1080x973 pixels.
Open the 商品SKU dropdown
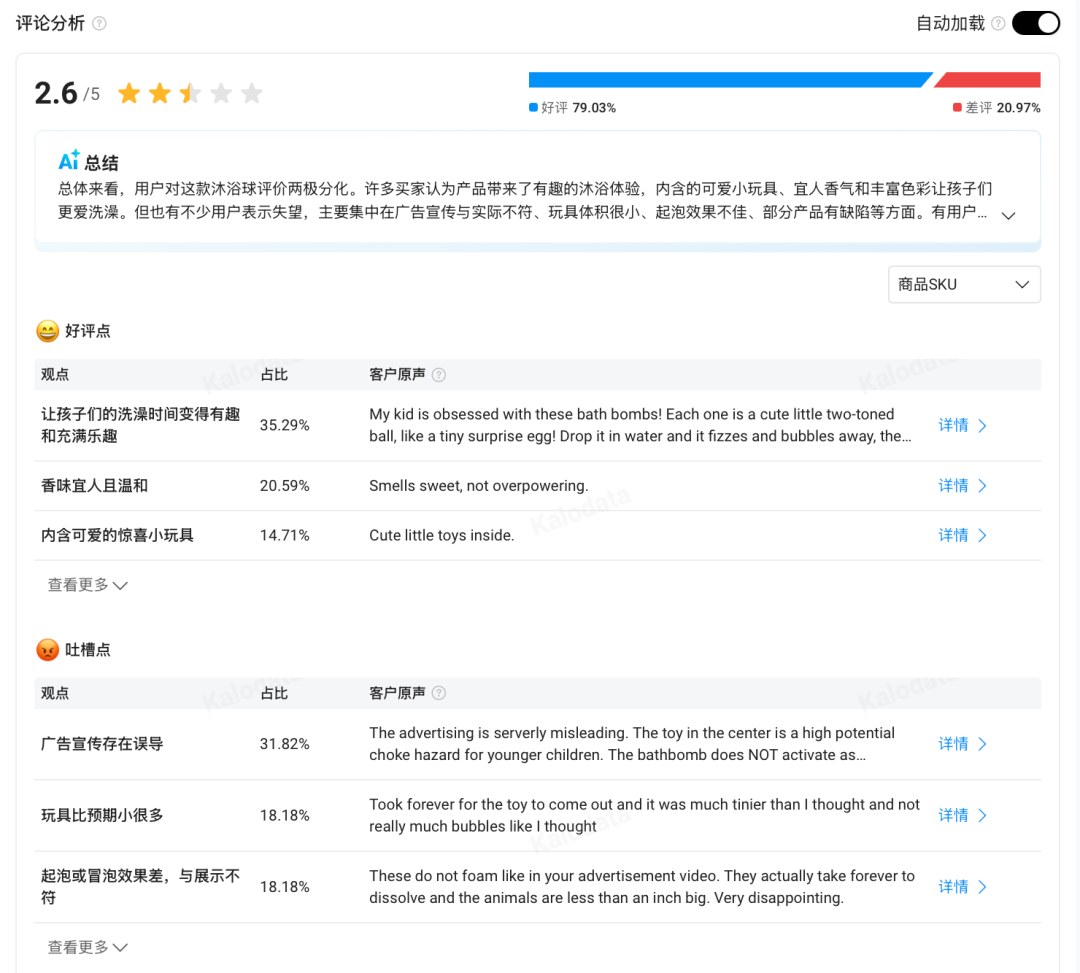[963, 284]
